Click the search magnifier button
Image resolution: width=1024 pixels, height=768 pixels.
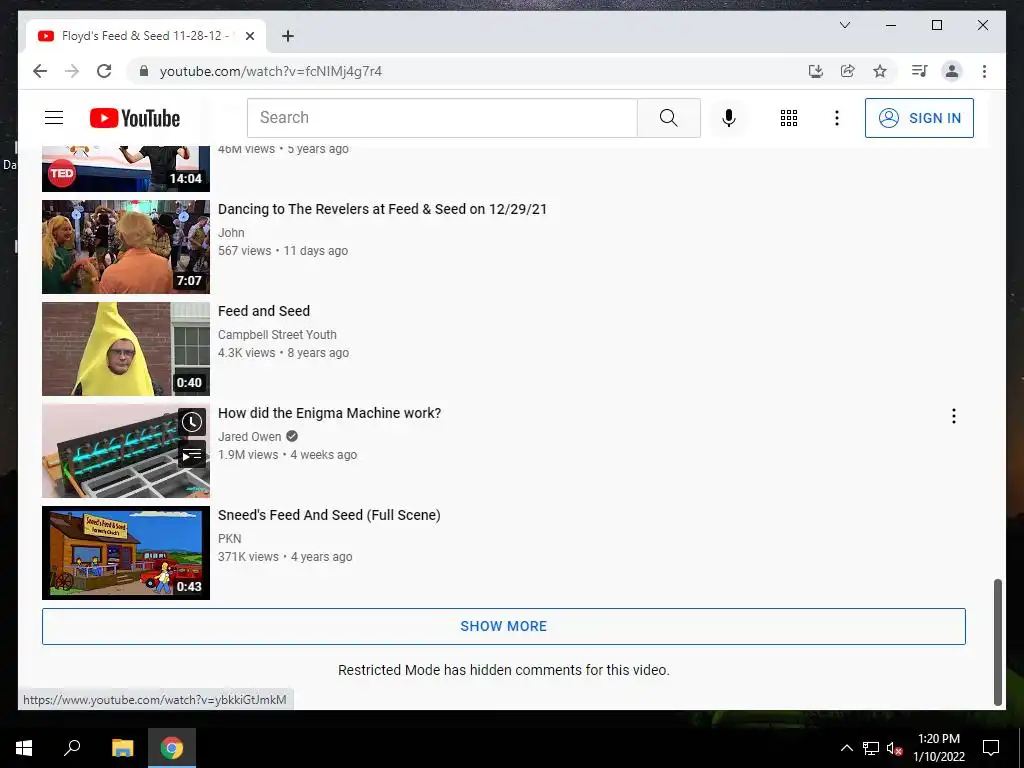669,118
